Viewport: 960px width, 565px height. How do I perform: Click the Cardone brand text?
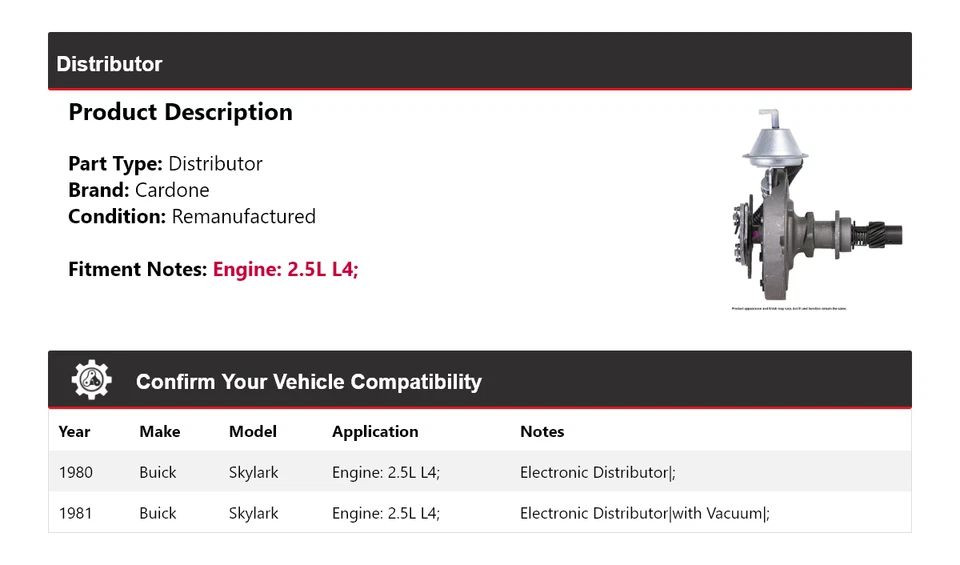pyautogui.click(x=172, y=190)
